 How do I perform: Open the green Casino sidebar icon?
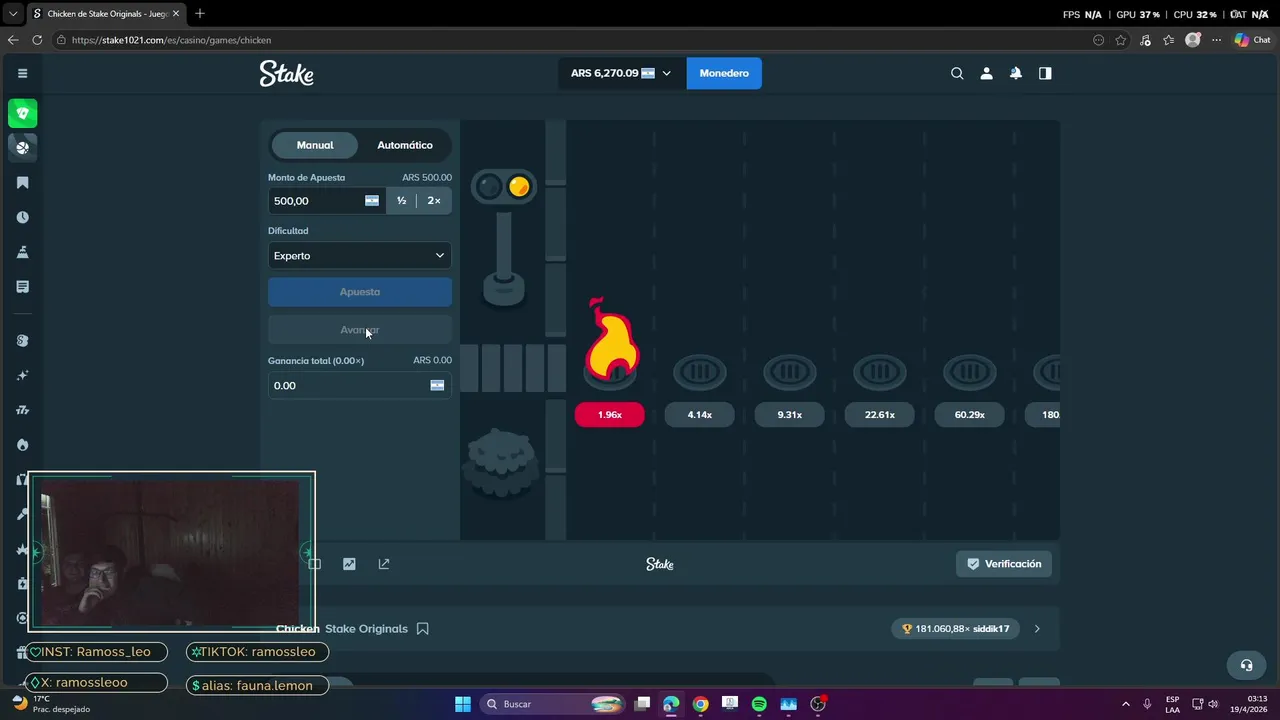click(x=23, y=113)
